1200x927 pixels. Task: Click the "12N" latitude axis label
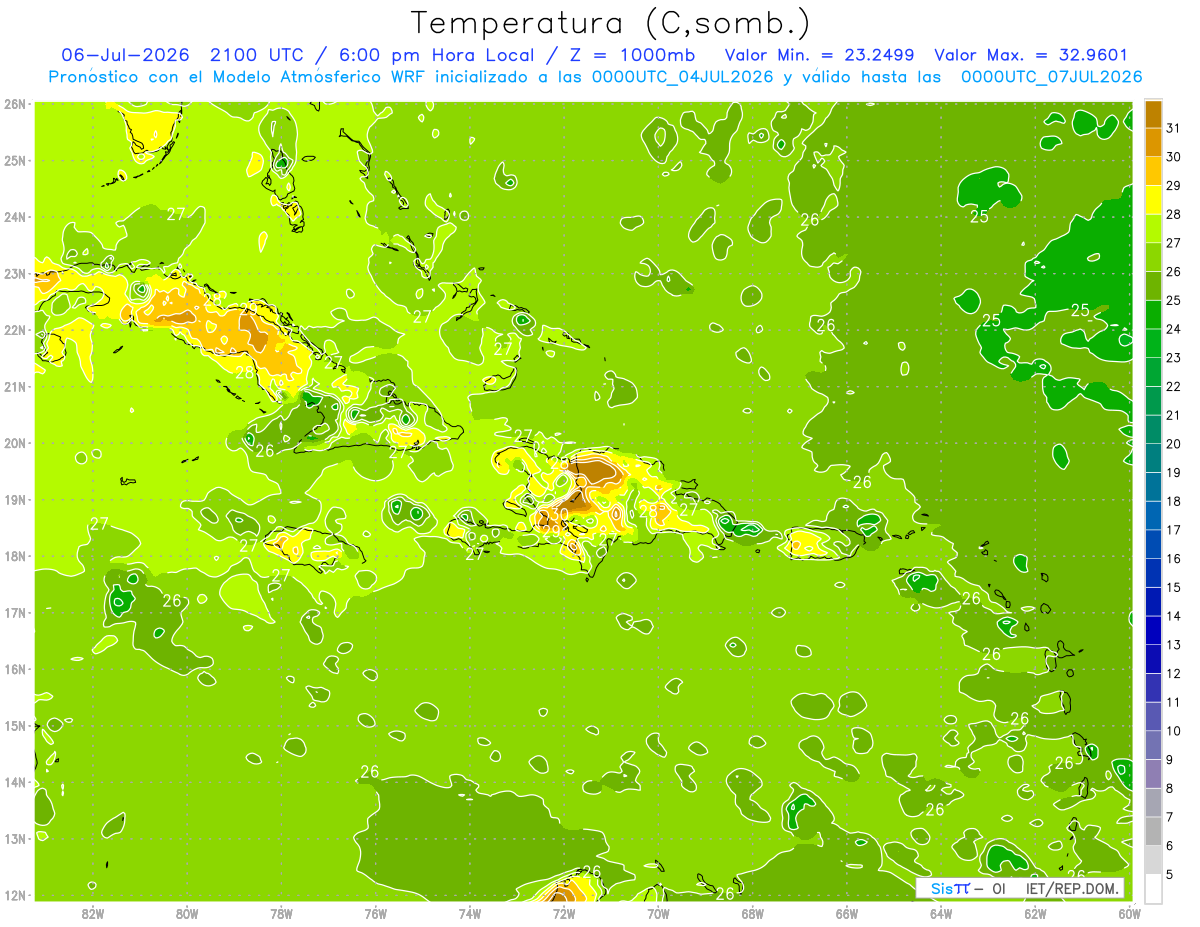coord(15,896)
